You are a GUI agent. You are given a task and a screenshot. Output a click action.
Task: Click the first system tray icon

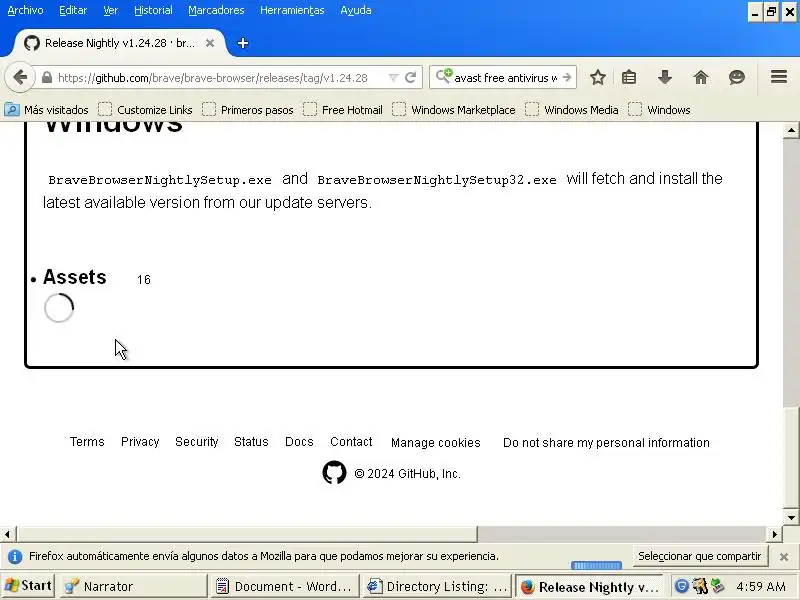pyautogui.click(x=682, y=586)
